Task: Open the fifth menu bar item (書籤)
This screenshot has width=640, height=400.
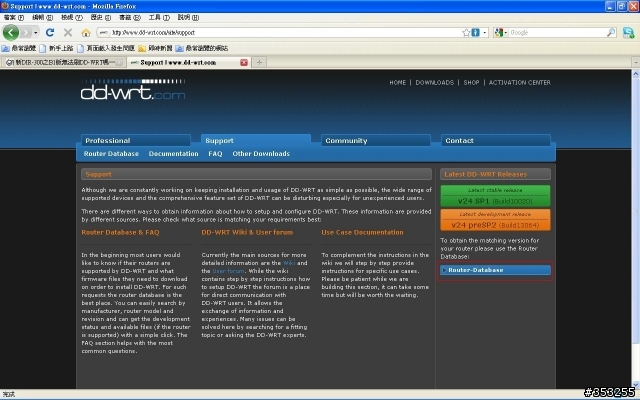Action: click(x=130, y=18)
